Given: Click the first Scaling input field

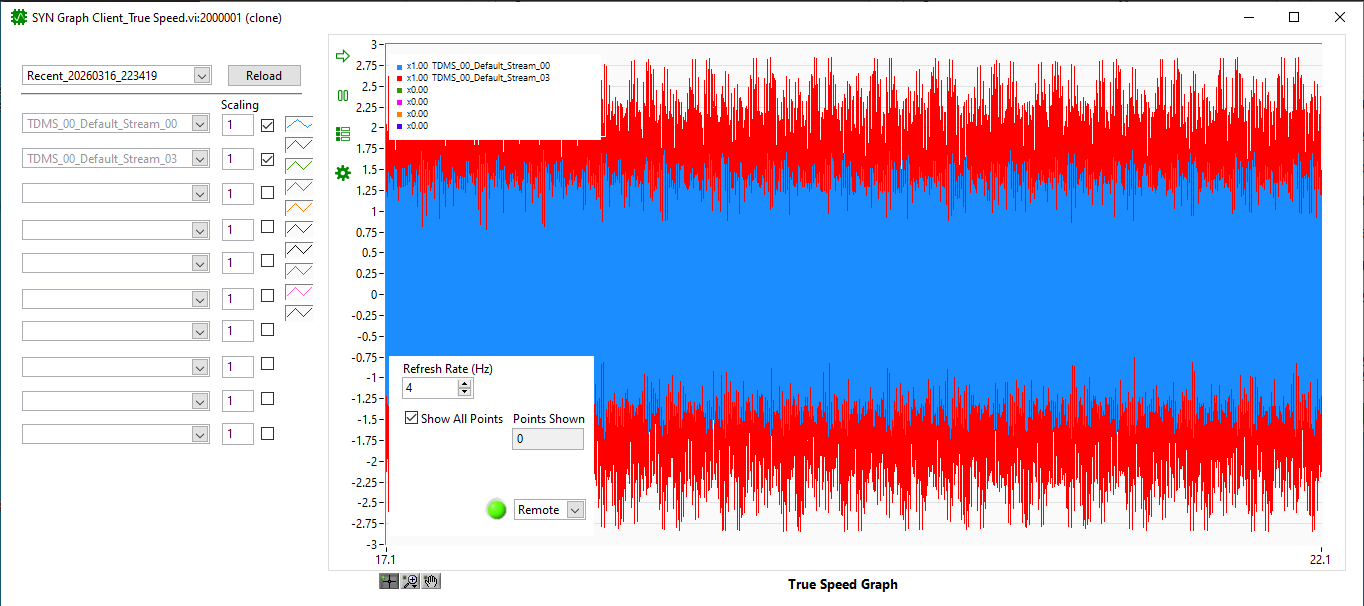Looking at the screenshot, I should 237,125.
